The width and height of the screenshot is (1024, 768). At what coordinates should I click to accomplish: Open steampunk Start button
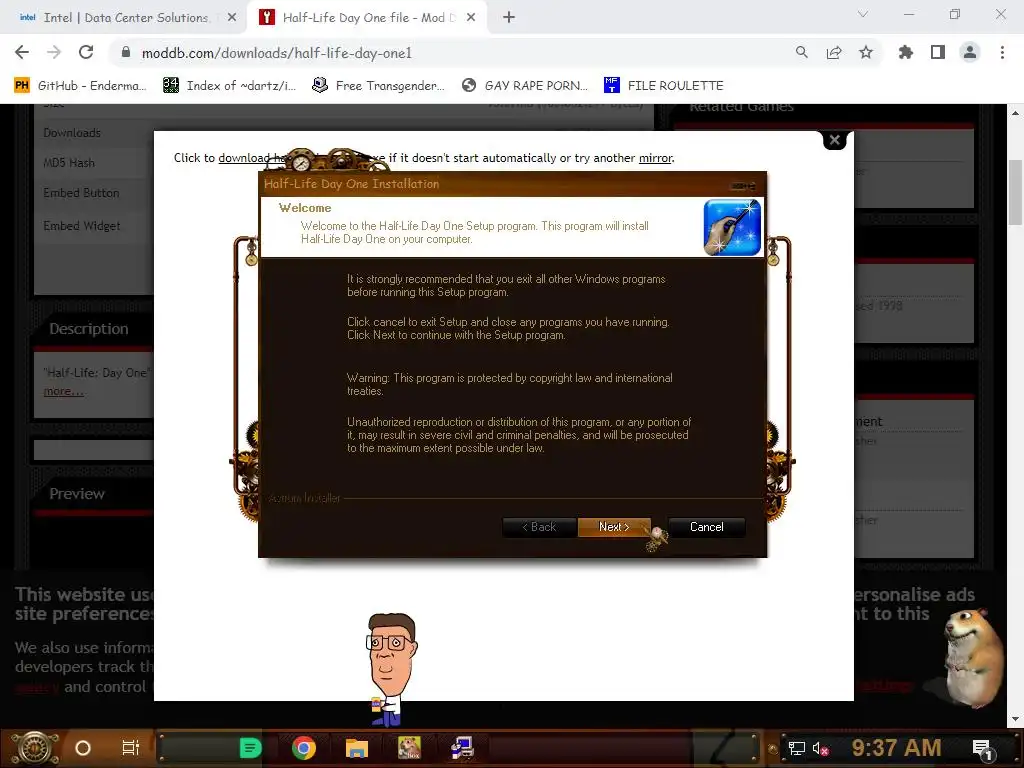click(35, 748)
